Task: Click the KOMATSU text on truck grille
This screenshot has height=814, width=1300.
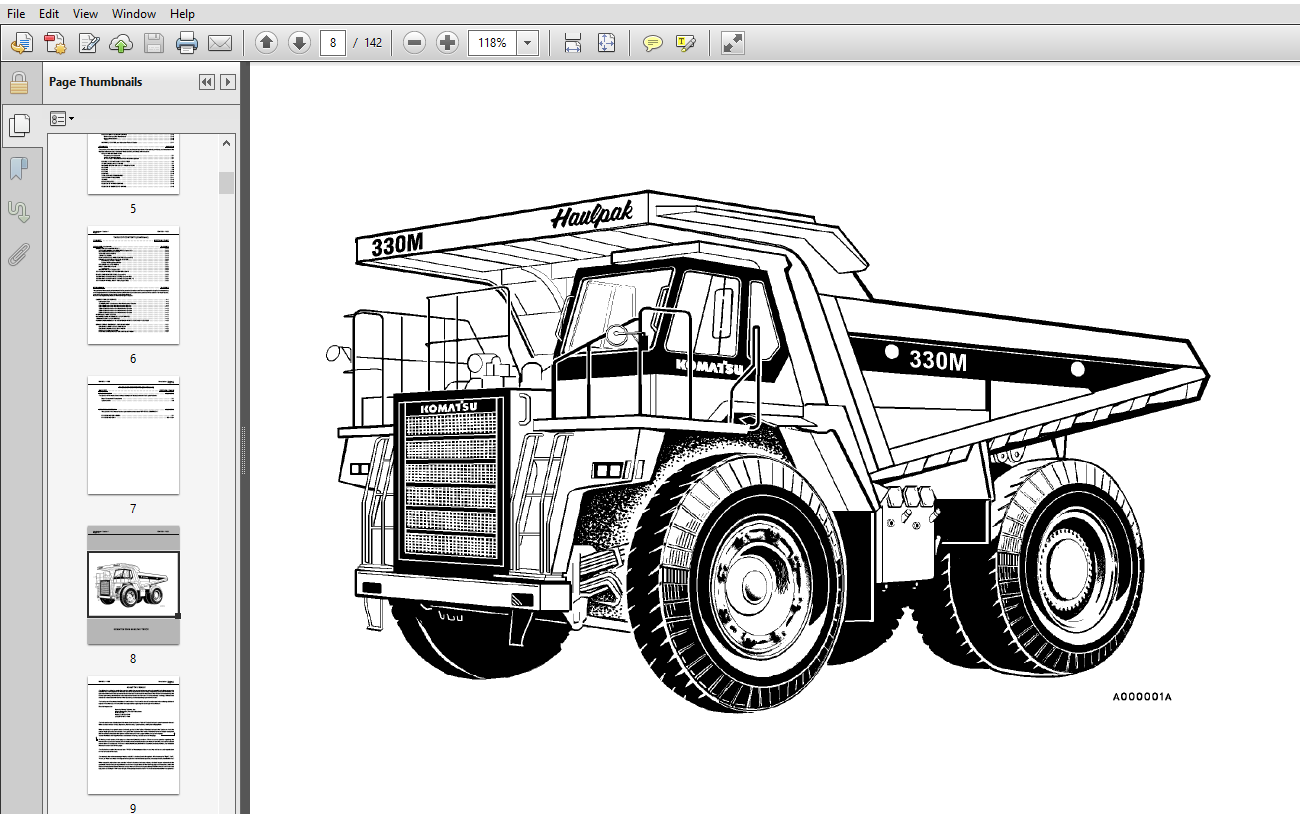Action: pyautogui.click(x=448, y=406)
